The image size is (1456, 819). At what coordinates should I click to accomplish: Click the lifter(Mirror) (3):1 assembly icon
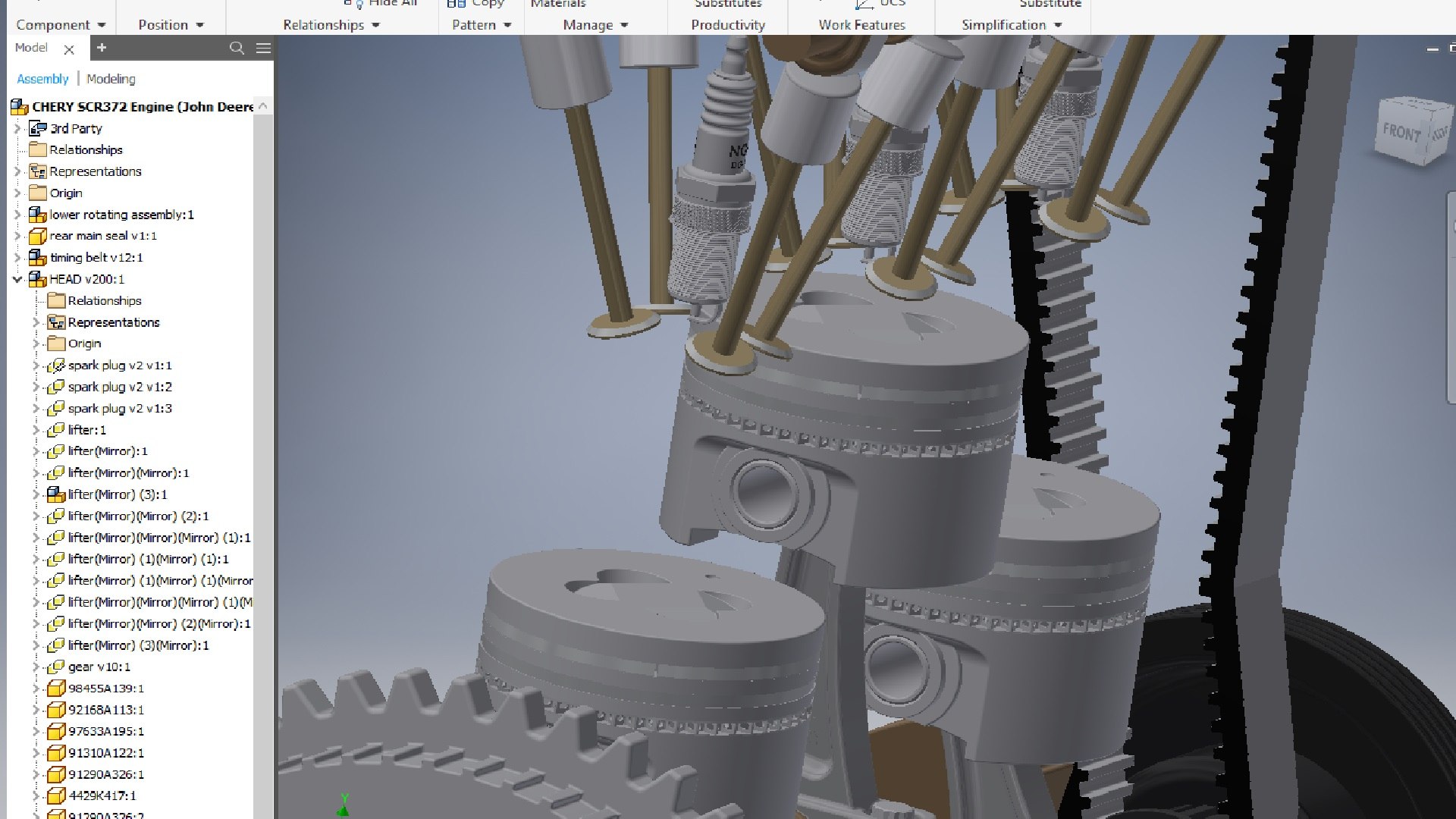click(x=55, y=494)
